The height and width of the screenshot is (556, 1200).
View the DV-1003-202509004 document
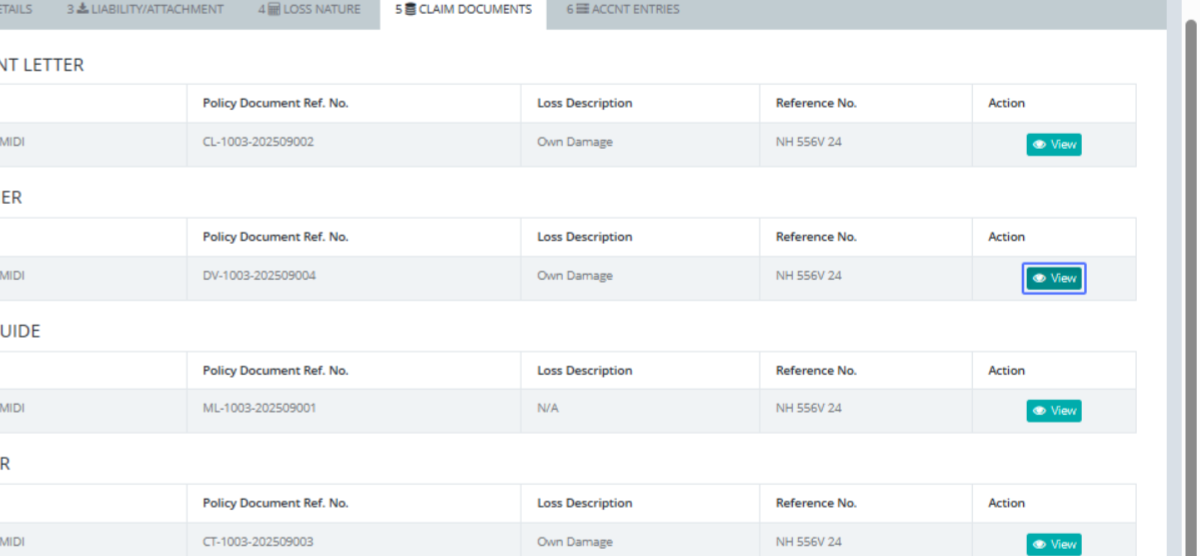coord(1053,278)
